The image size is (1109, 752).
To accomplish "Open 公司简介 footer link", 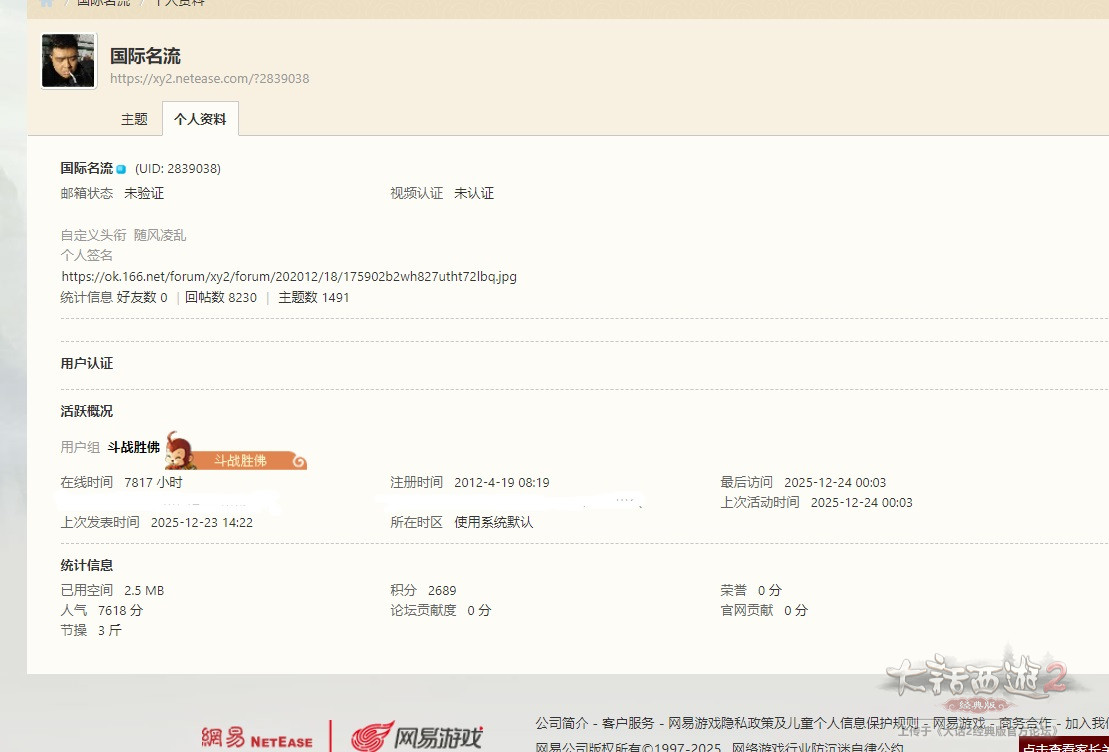I will coord(561,723).
